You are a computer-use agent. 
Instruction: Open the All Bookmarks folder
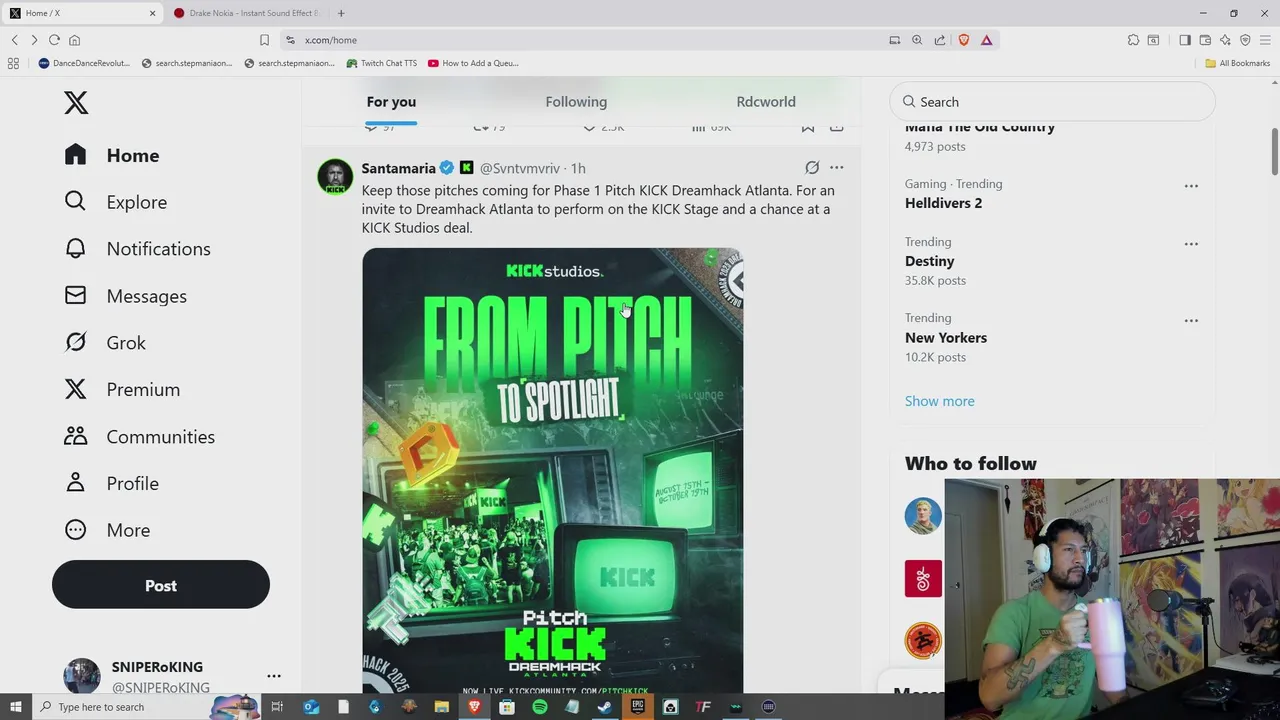1237,63
